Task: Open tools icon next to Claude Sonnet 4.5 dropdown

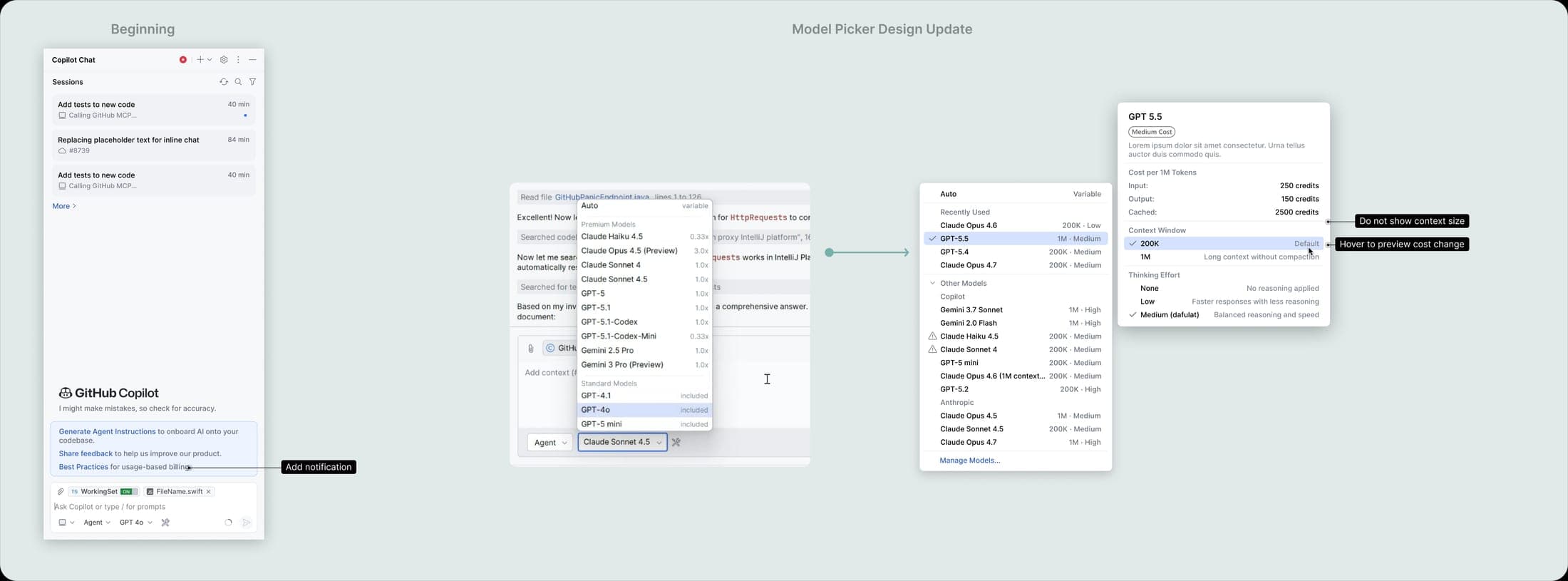Action: point(676,442)
